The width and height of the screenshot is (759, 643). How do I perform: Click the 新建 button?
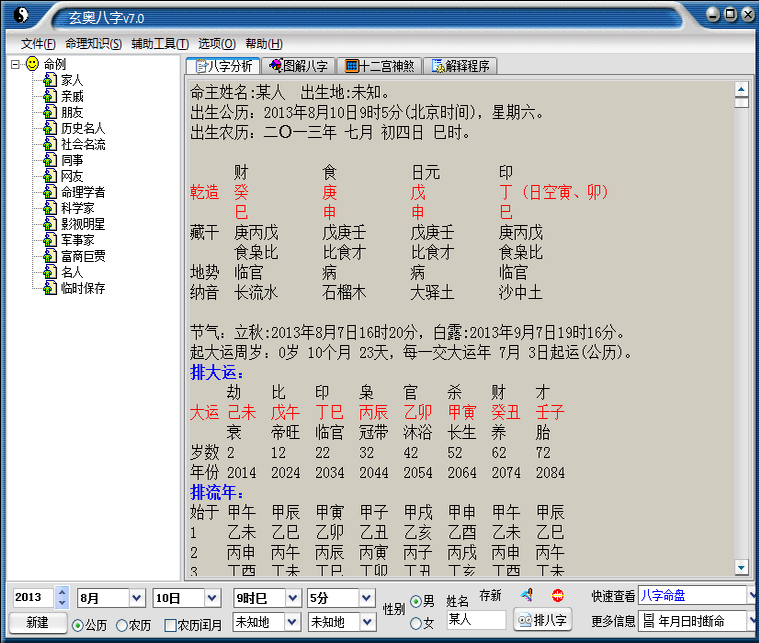pyautogui.click(x=37, y=622)
